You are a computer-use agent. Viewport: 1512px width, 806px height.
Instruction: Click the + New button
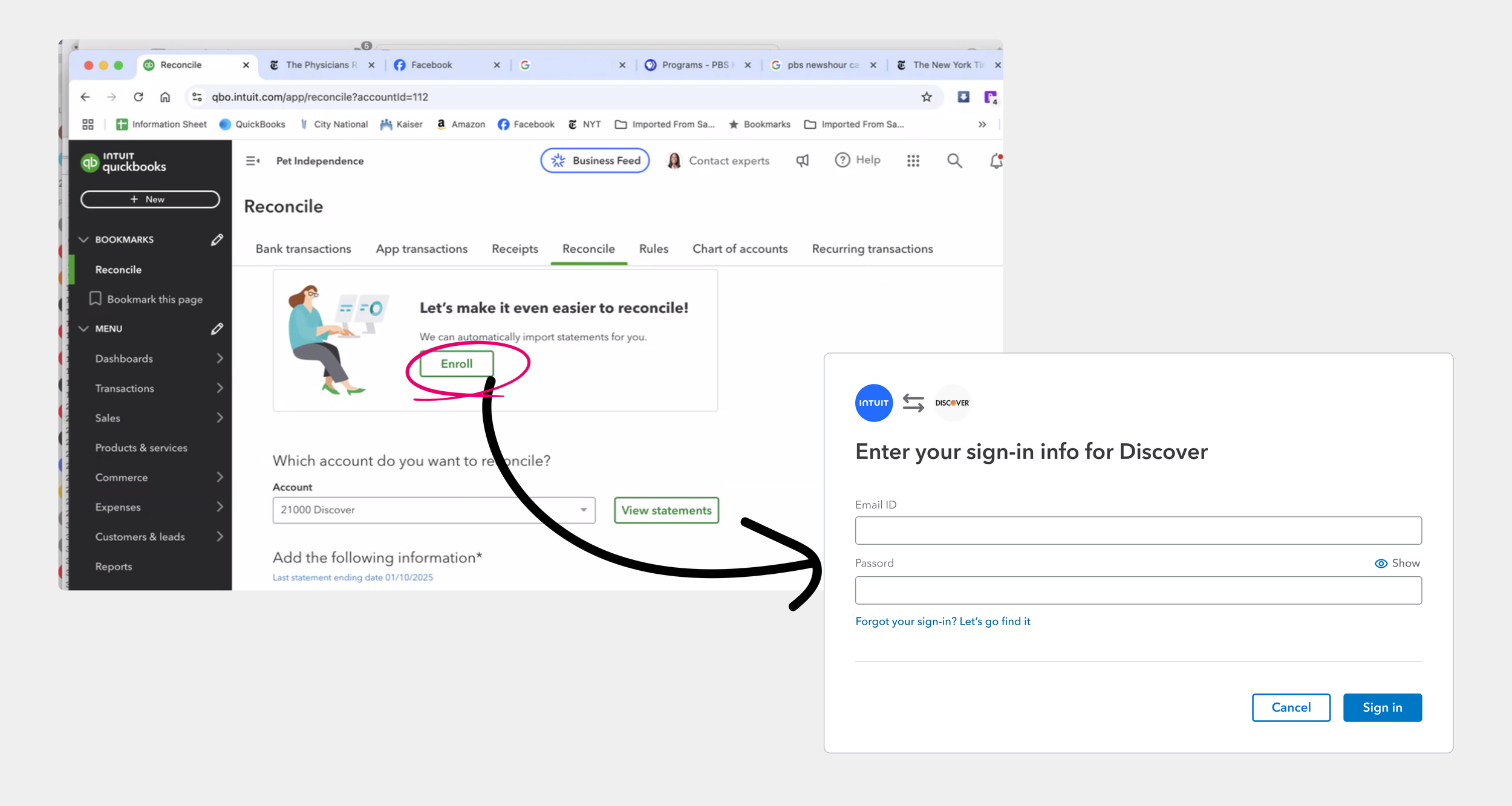[x=150, y=199]
